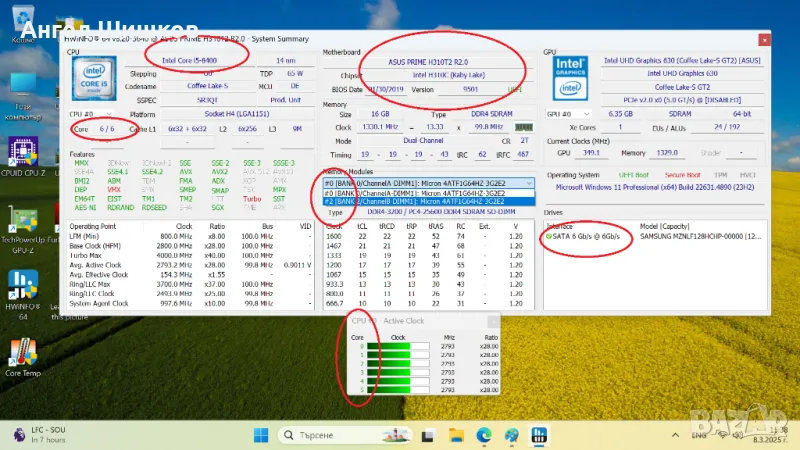Open Core Temp desktop icon
This screenshot has width=800, height=450.
point(22,352)
